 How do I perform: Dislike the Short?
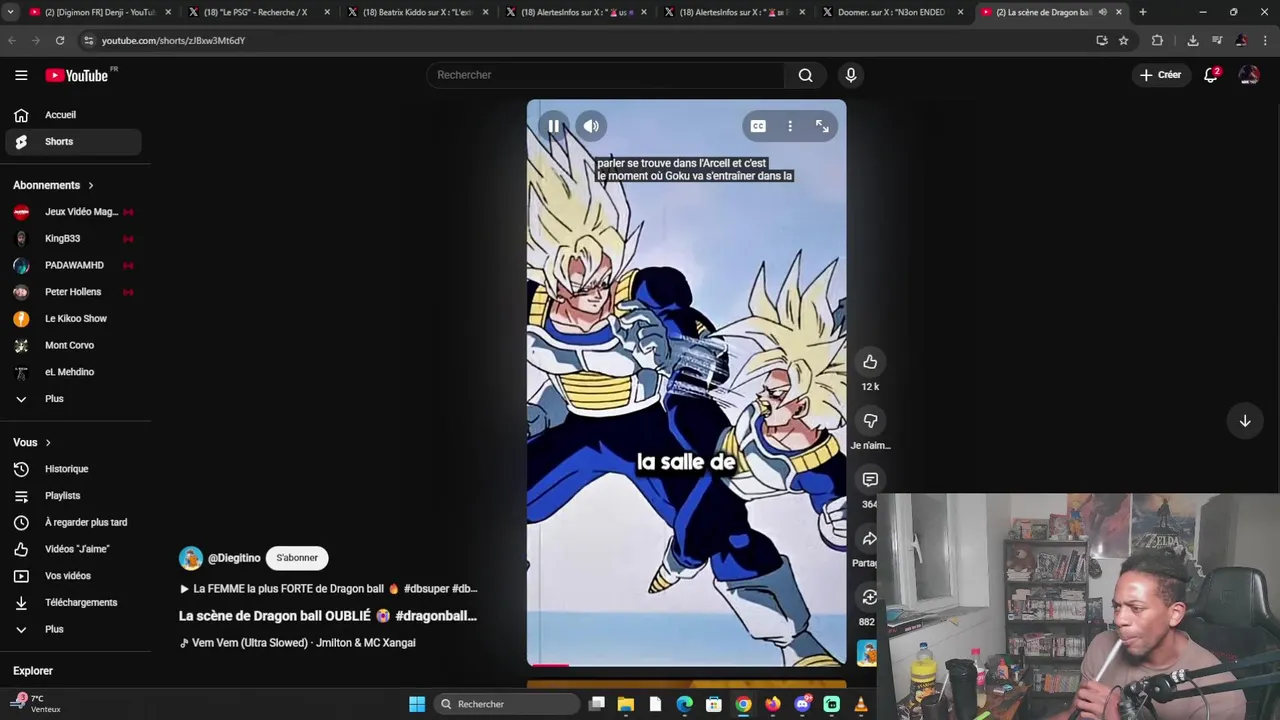[x=870, y=421]
